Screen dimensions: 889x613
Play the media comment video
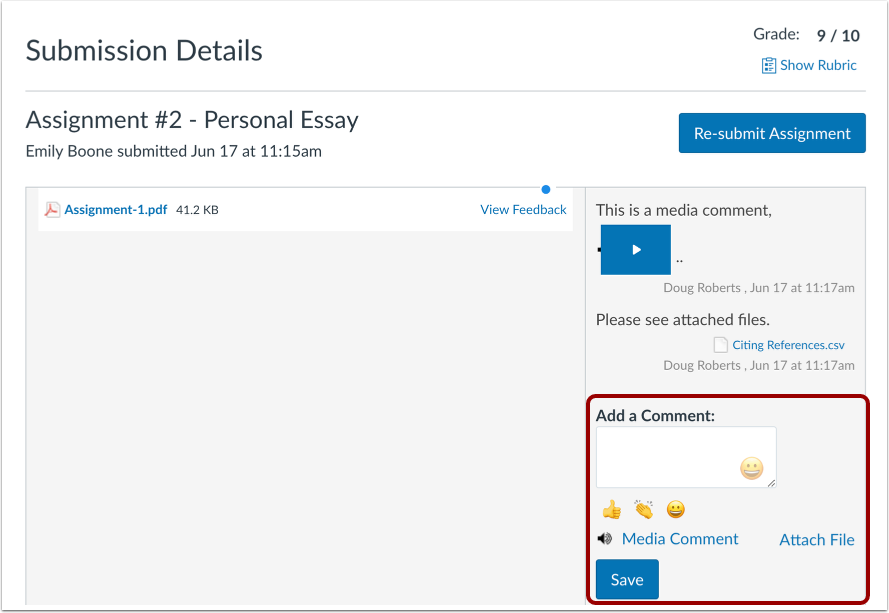pos(636,250)
